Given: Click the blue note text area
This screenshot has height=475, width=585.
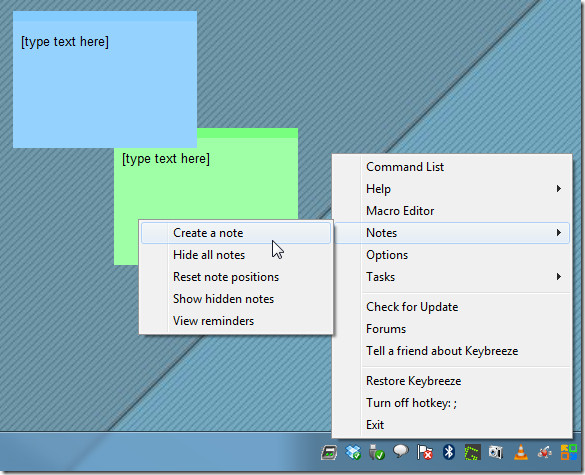Looking at the screenshot, I should coord(105,84).
